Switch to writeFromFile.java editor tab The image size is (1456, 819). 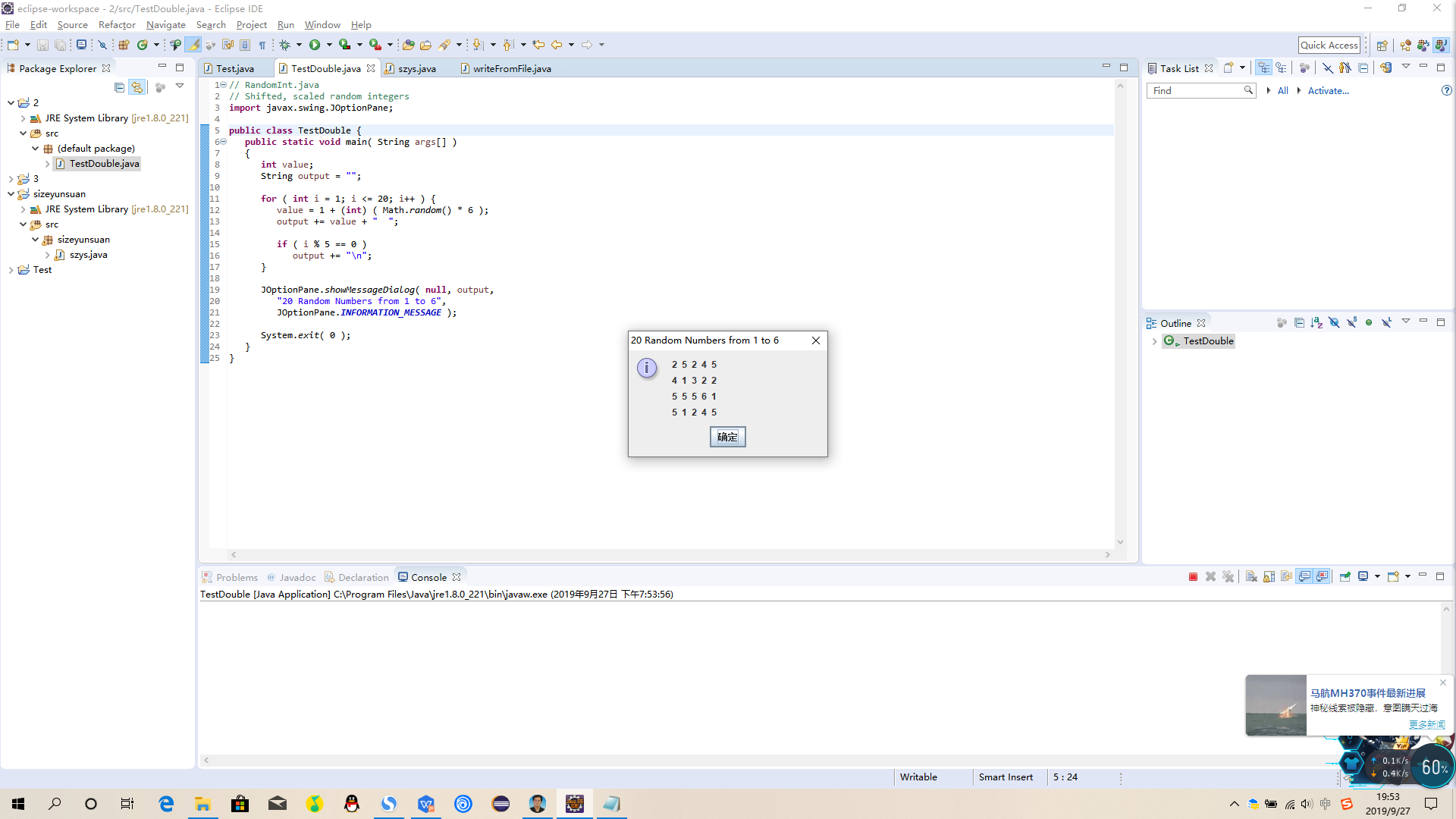[507, 68]
